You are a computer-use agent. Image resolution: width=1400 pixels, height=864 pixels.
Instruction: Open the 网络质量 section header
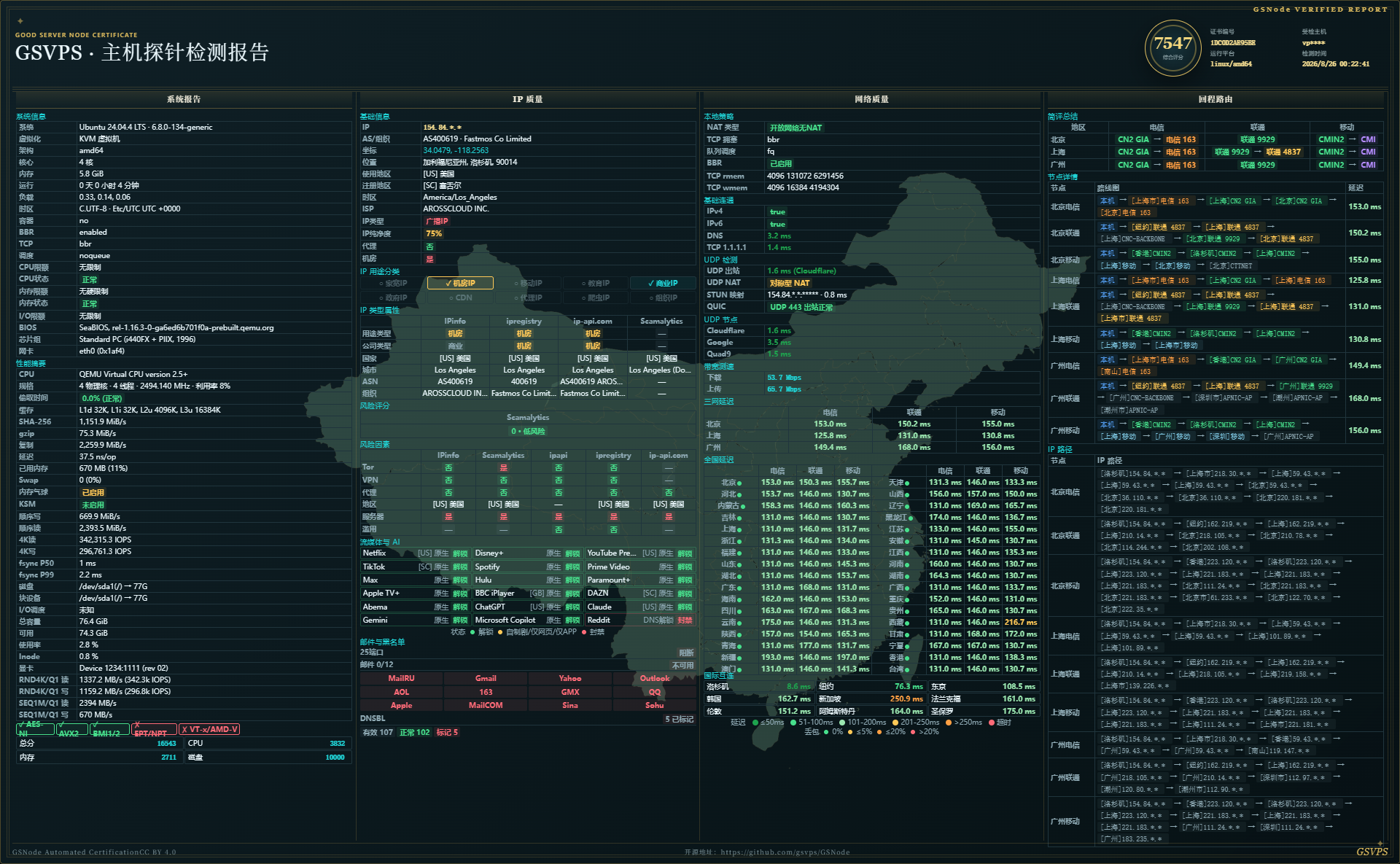[x=871, y=99]
